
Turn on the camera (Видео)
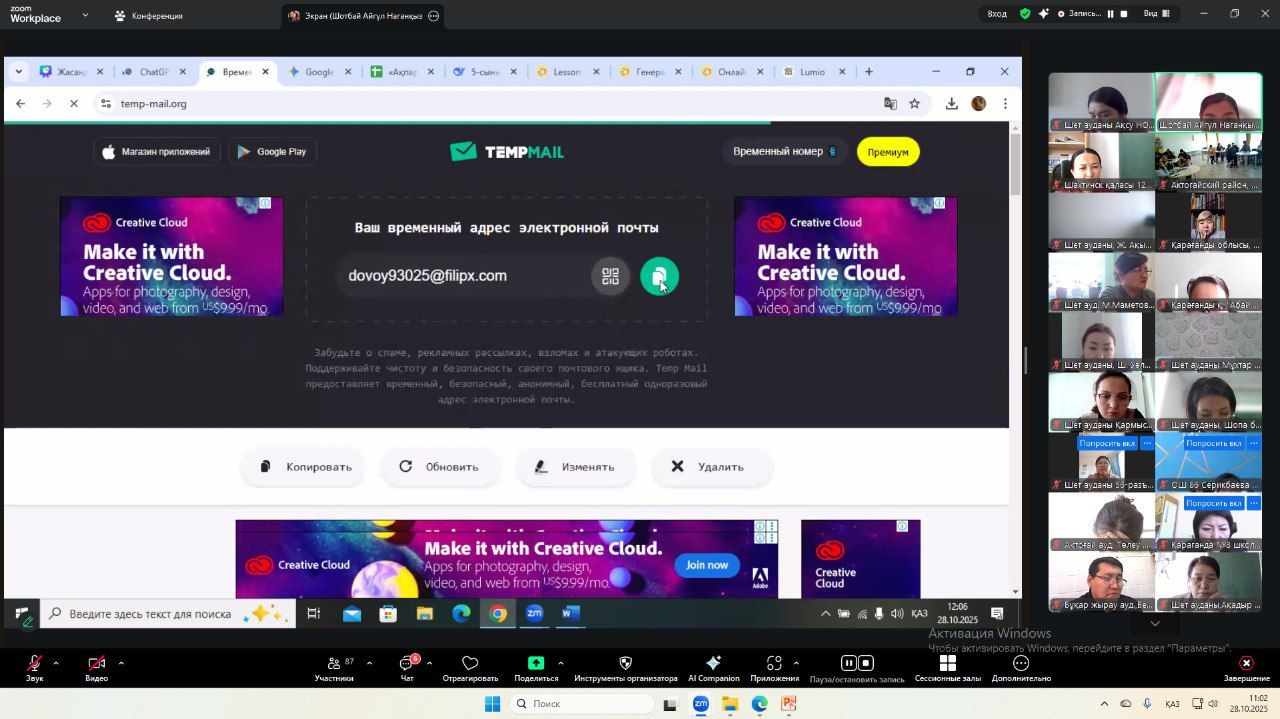coord(96,666)
